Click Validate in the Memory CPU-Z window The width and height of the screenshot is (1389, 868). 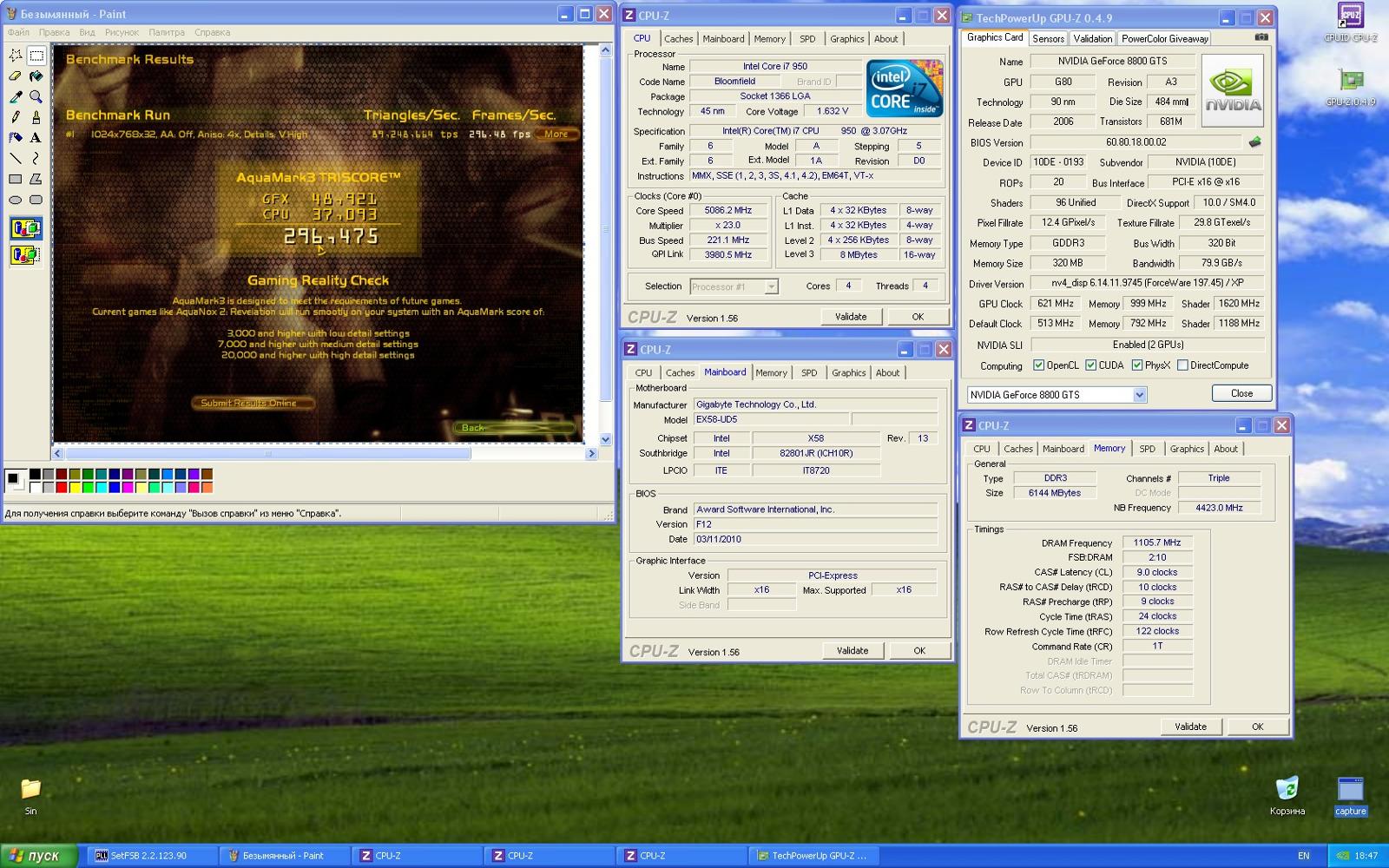pos(1190,727)
